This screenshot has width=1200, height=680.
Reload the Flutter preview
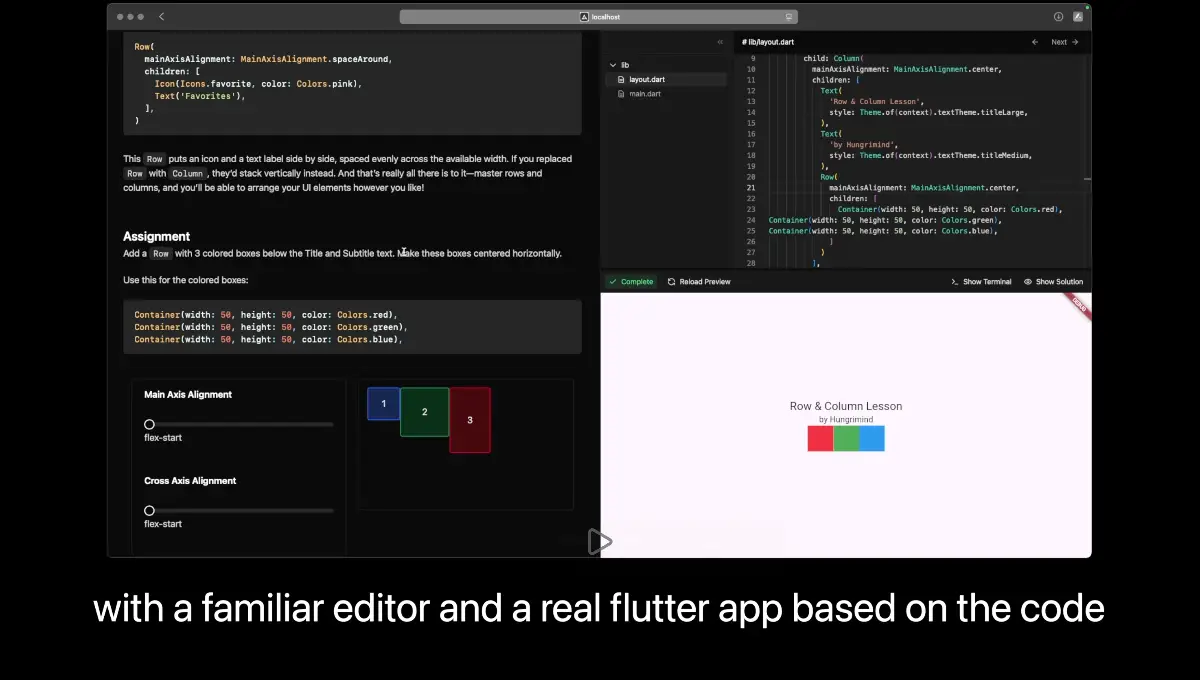pos(699,282)
